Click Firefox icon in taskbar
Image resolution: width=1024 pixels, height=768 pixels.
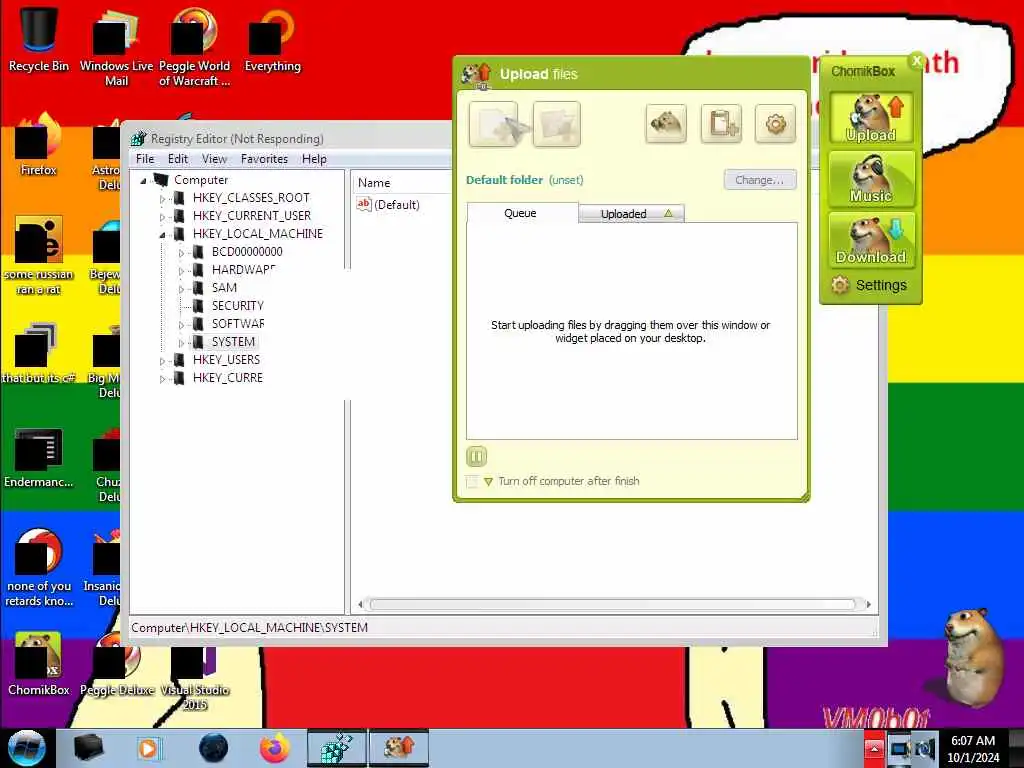275,748
